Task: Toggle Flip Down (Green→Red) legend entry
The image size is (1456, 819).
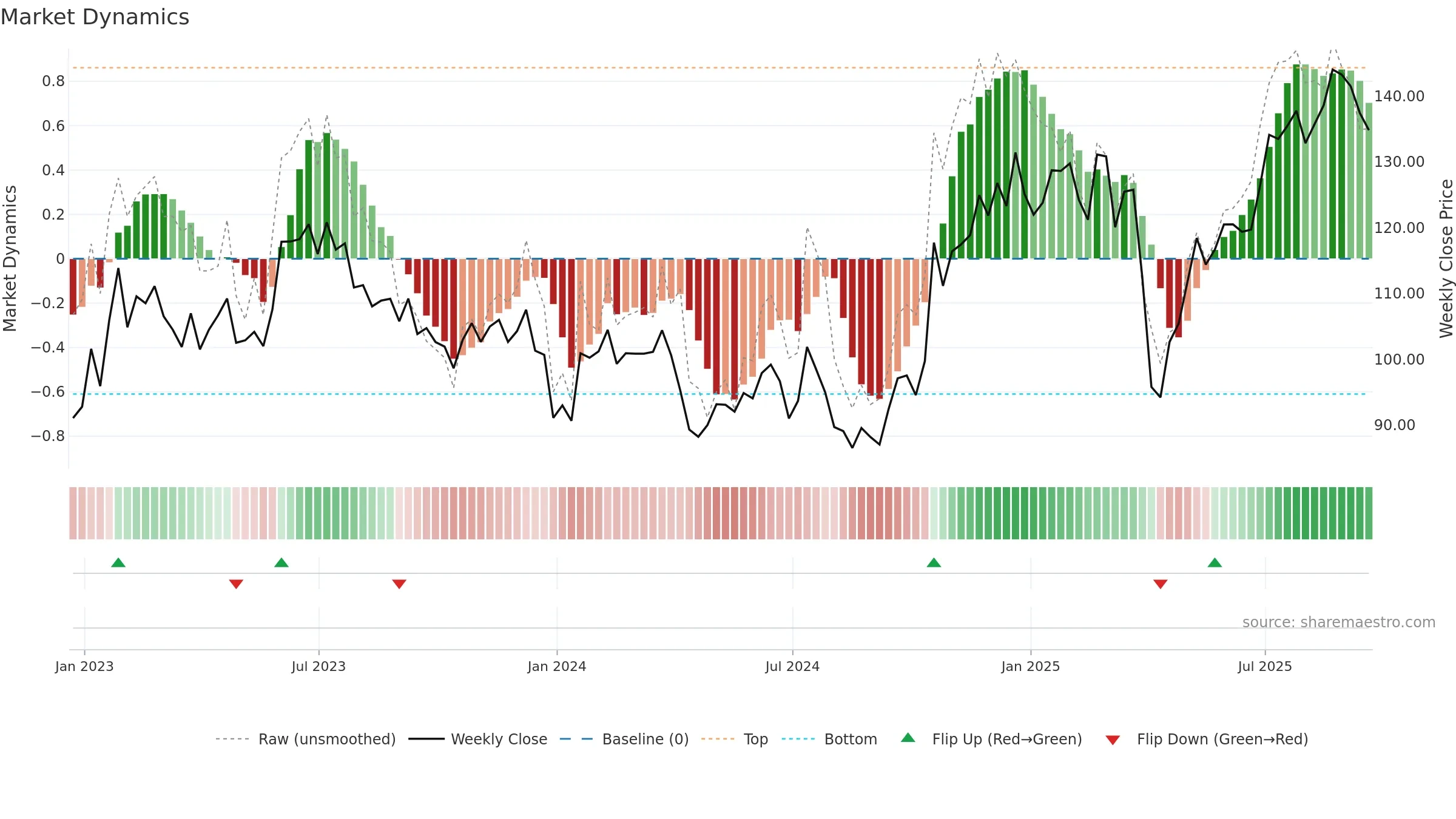Action: click(1207, 739)
